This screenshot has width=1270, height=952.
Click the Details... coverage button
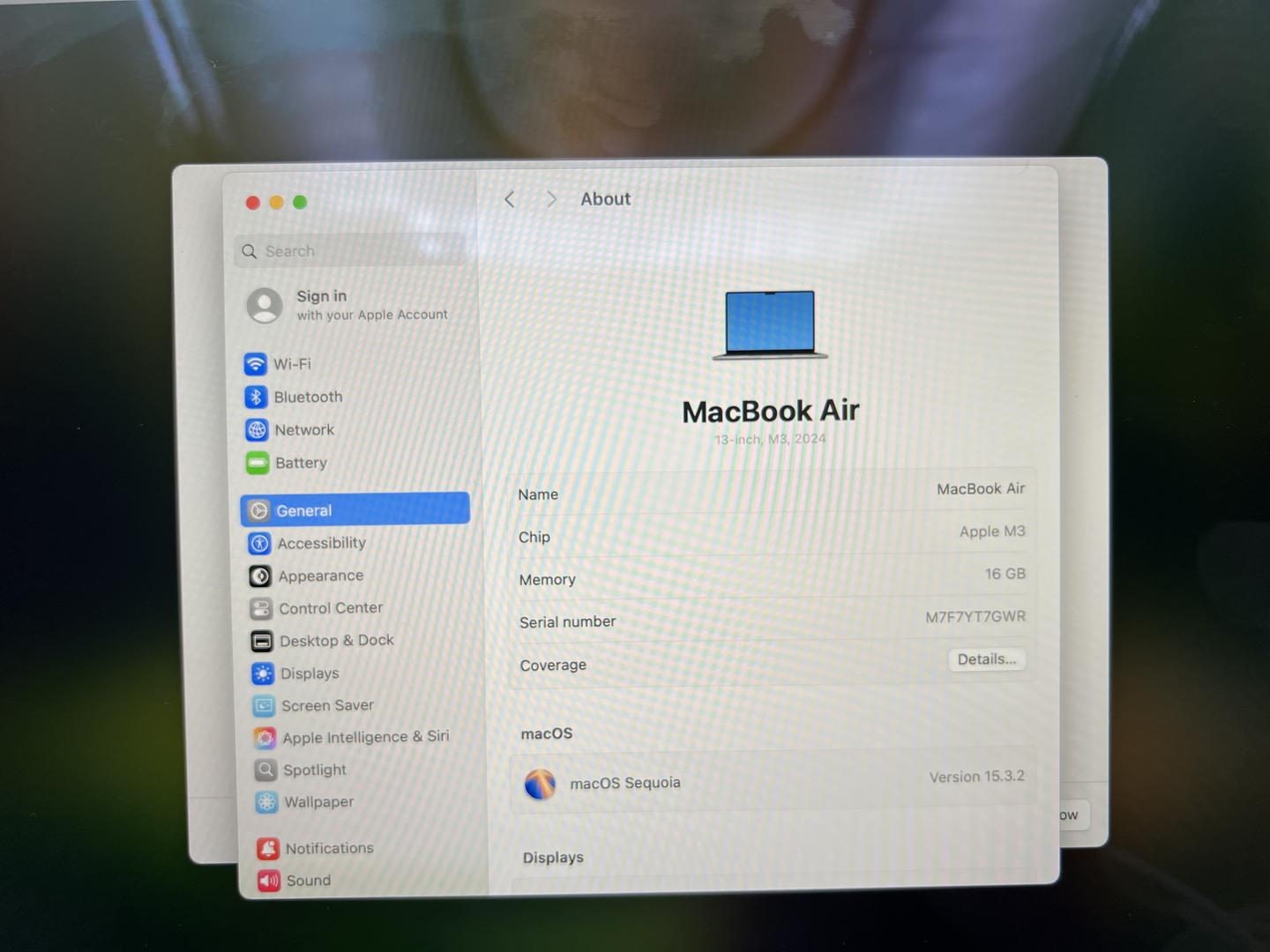pos(987,659)
